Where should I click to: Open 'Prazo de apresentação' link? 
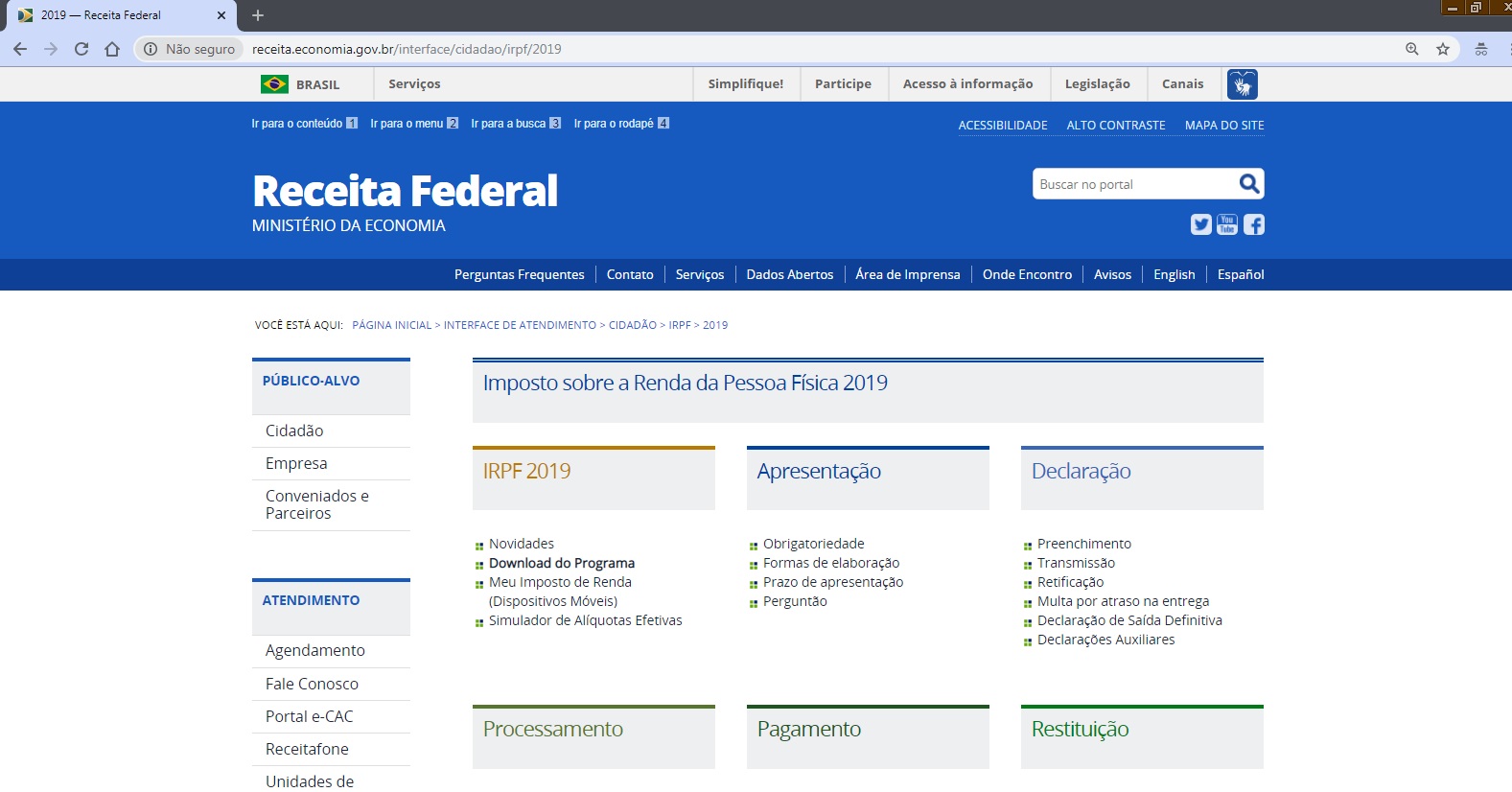[x=833, y=582]
